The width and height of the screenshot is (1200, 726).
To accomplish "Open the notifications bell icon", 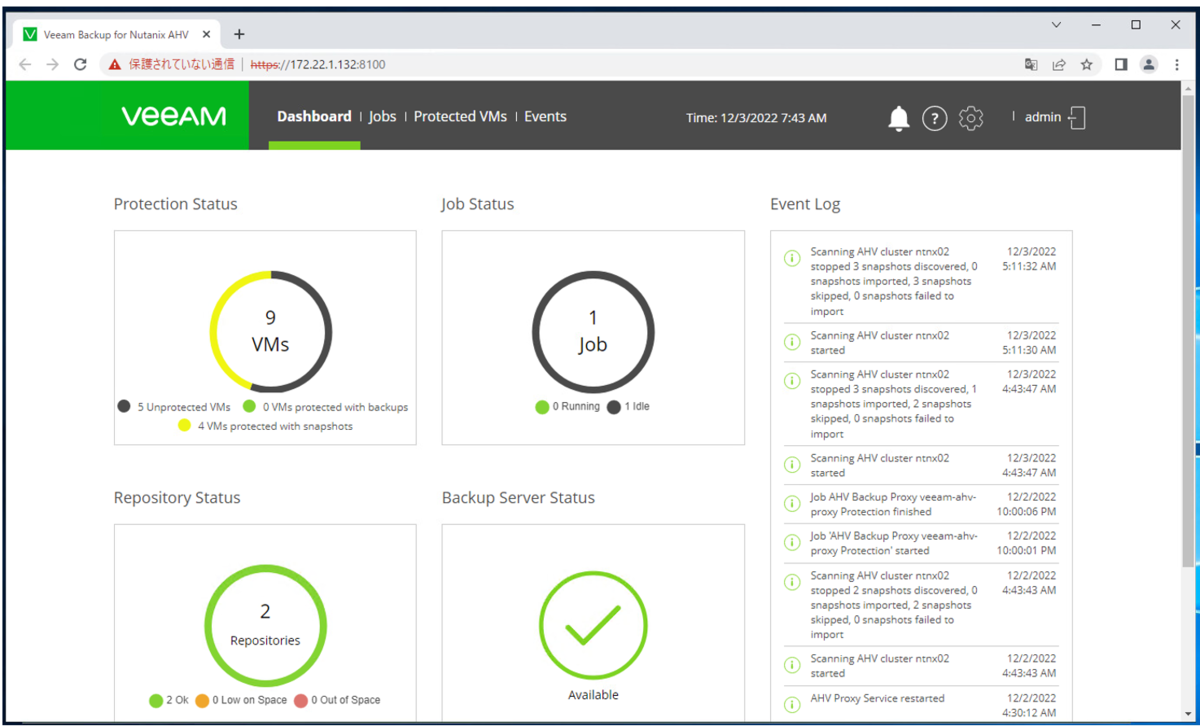I will (899, 118).
